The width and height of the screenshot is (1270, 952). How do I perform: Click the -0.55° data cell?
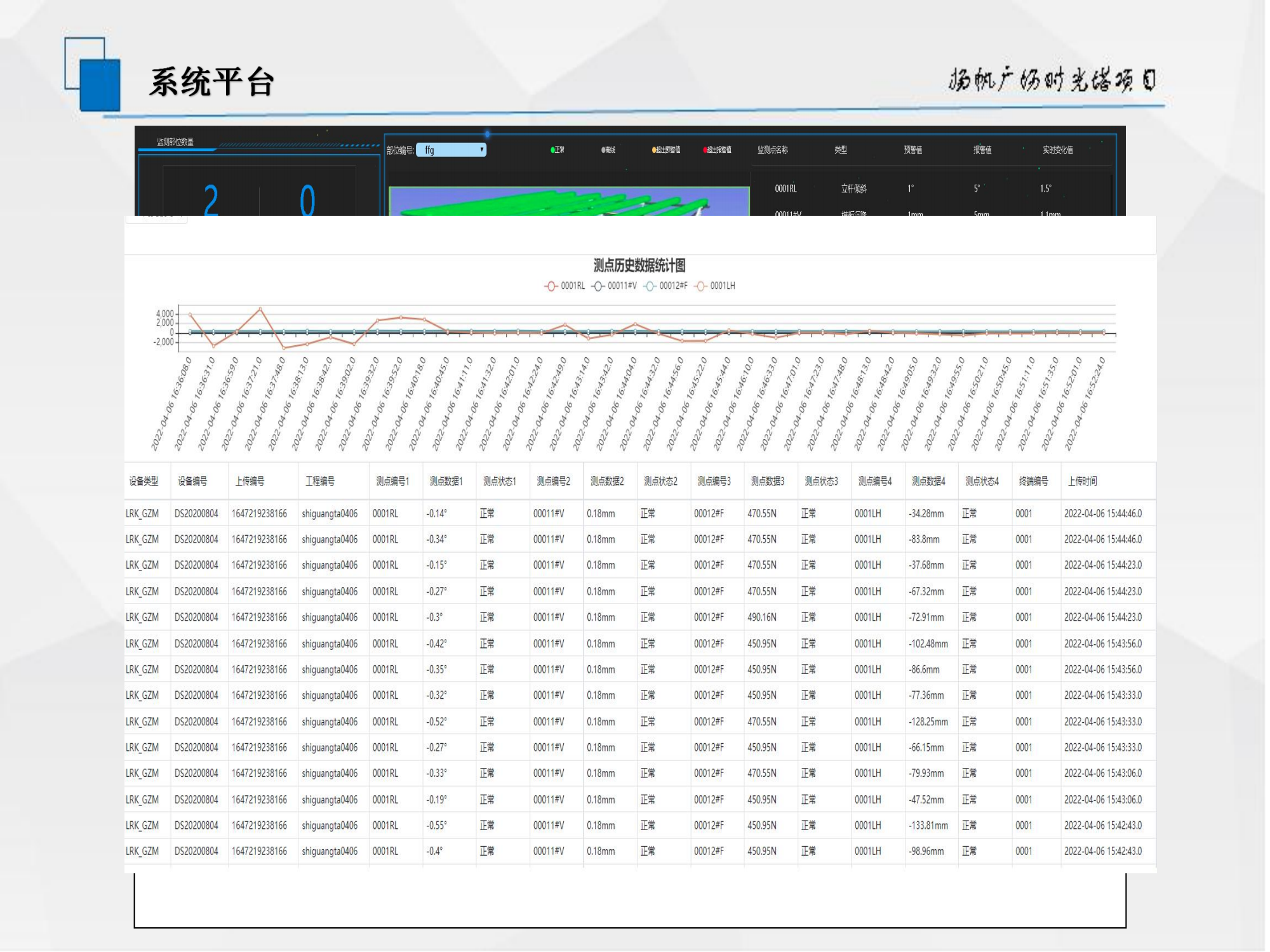(436, 825)
